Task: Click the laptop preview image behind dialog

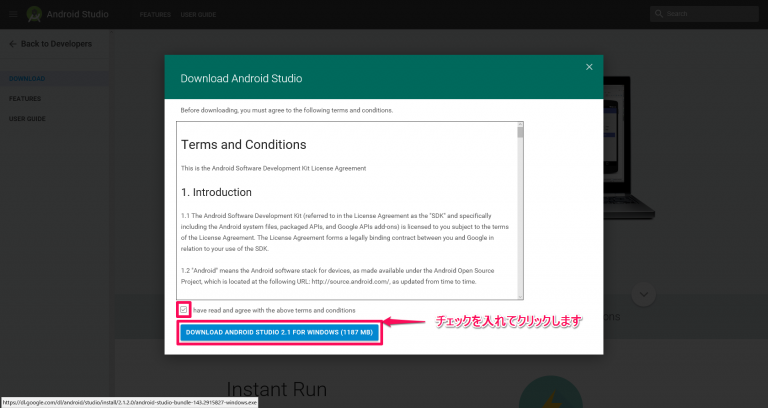Action: pos(629,147)
